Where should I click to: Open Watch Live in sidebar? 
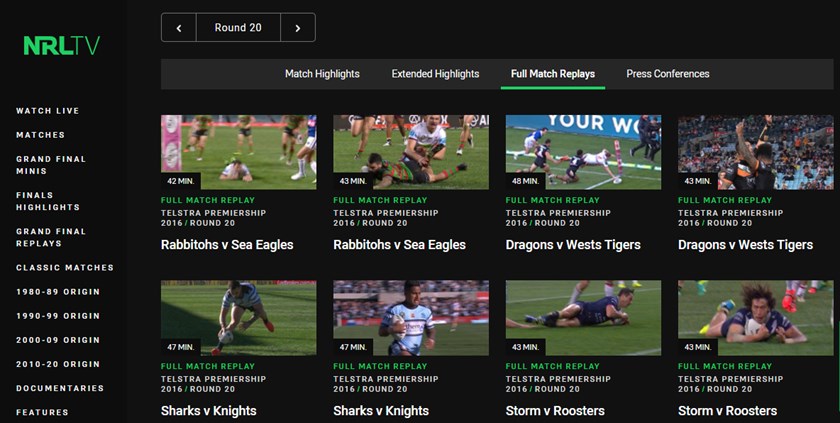point(47,111)
